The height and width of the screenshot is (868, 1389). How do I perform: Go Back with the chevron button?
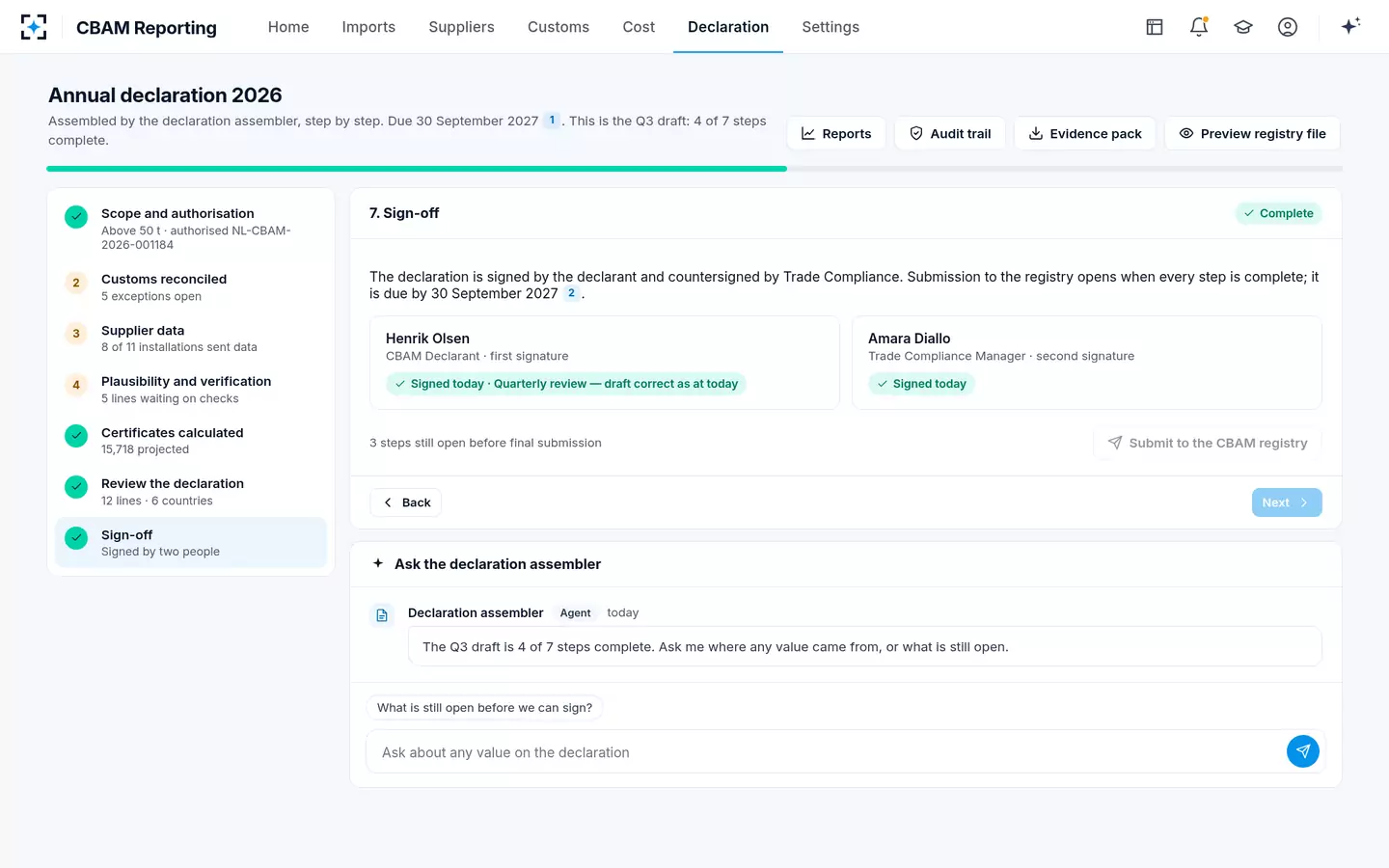[406, 502]
